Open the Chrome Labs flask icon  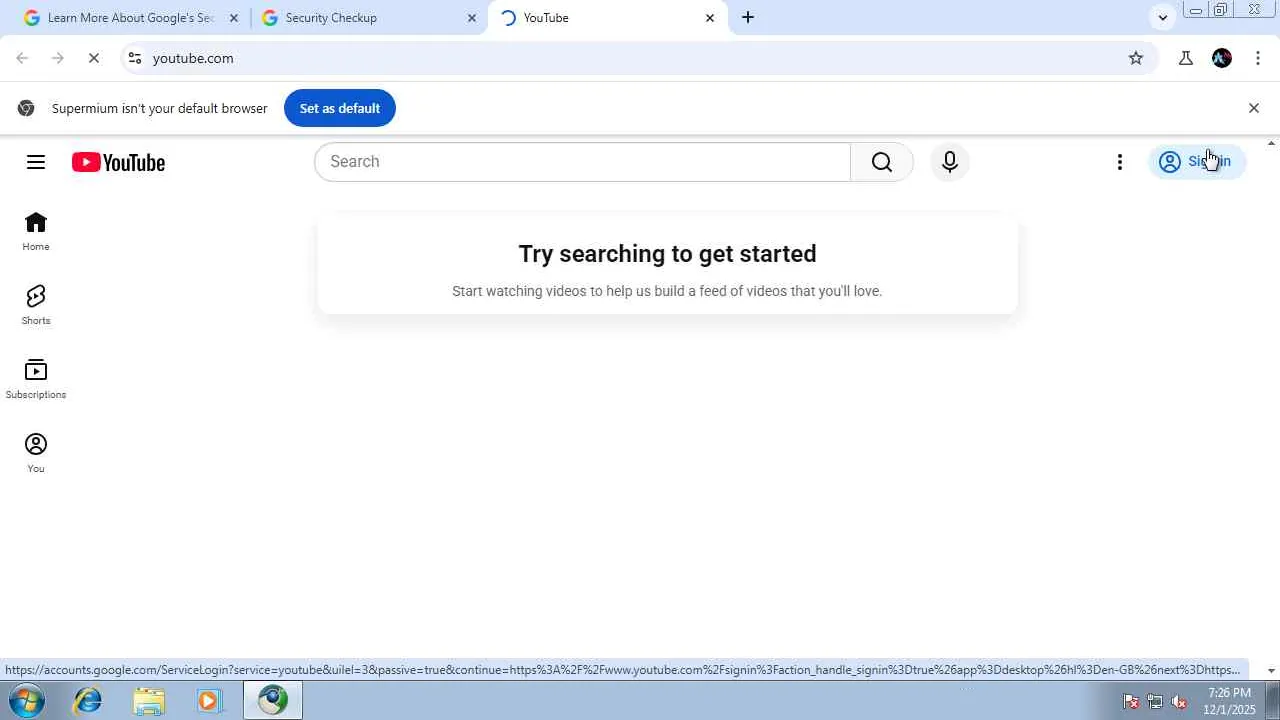tap(1186, 58)
